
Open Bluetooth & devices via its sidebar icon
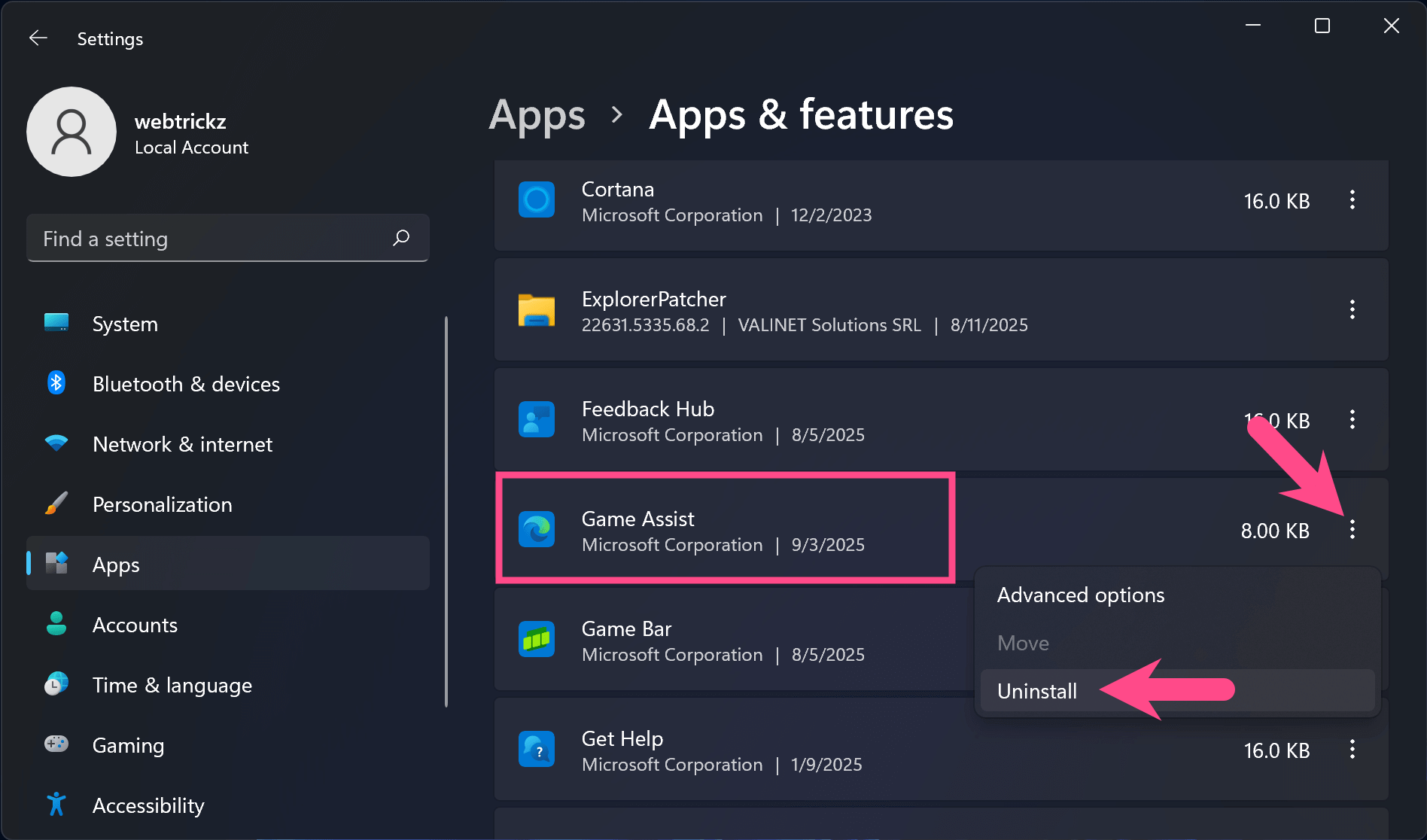click(x=56, y=383)
